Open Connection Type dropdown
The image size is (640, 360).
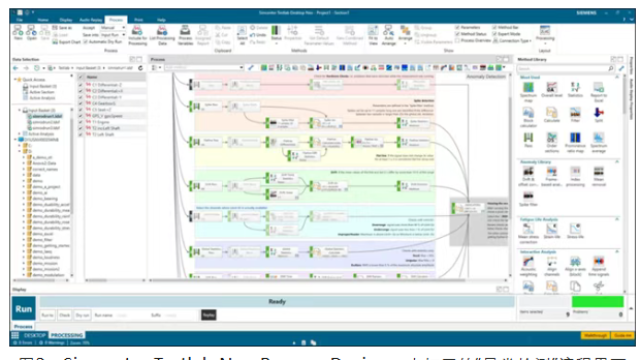click(512, 41)
